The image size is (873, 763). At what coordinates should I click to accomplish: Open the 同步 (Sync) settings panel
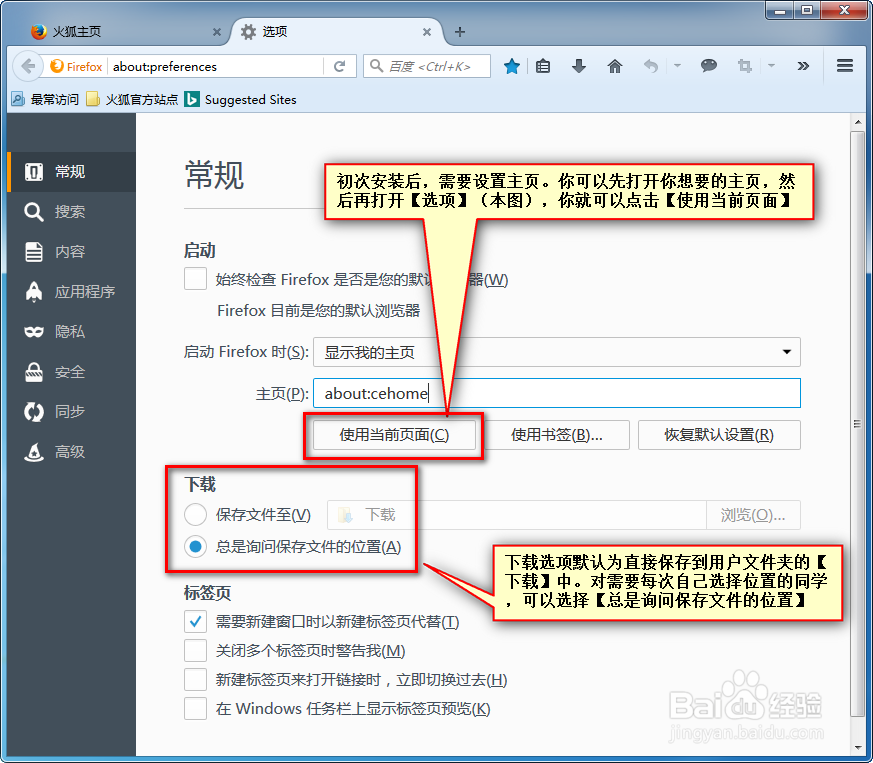[70, 411]
